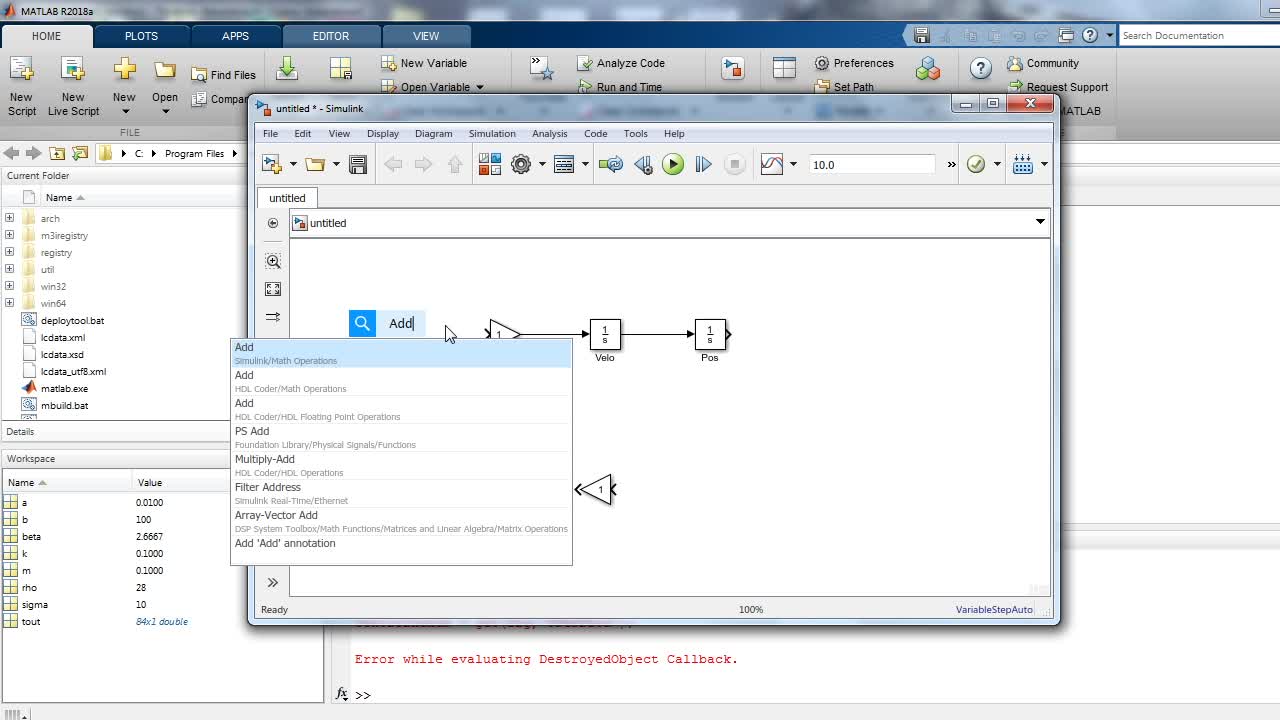Screen dimensions: 1280x720
Task: Open the Simulink Tools menu
Action: (636, 134)
